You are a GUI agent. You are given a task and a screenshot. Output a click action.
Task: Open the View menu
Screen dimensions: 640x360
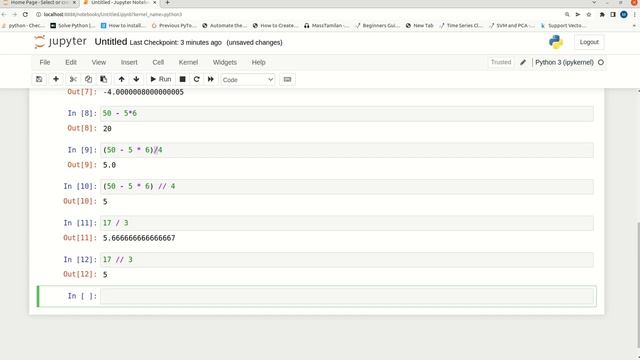[x=99, y=62]
